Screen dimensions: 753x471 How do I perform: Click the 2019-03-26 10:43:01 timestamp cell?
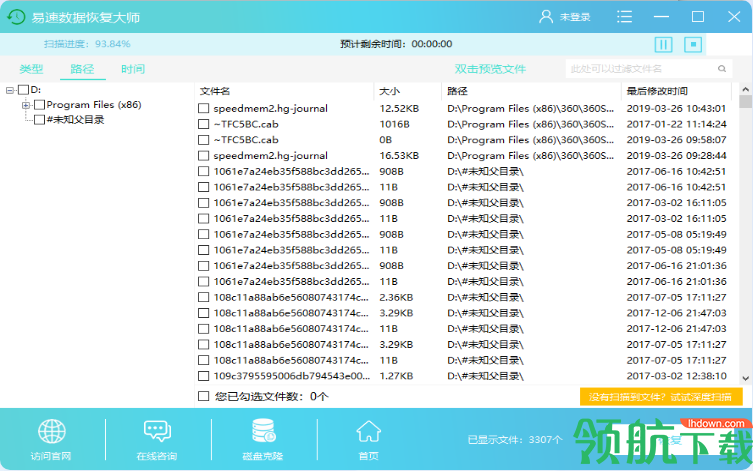[x=676, y=109]
